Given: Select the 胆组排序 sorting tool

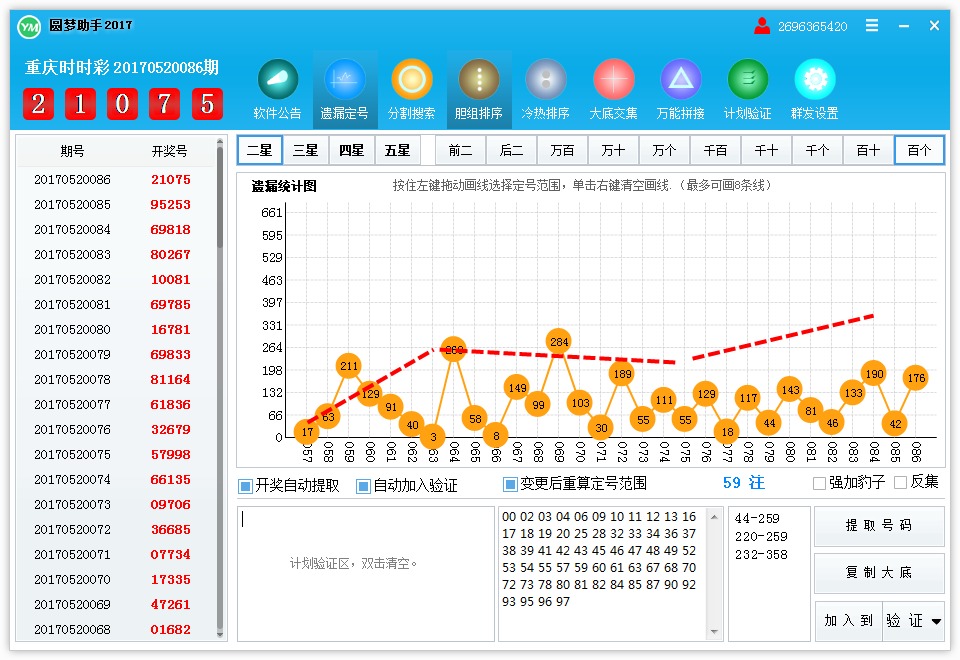Looking at the screenshot, I should [x=478, y=88].
